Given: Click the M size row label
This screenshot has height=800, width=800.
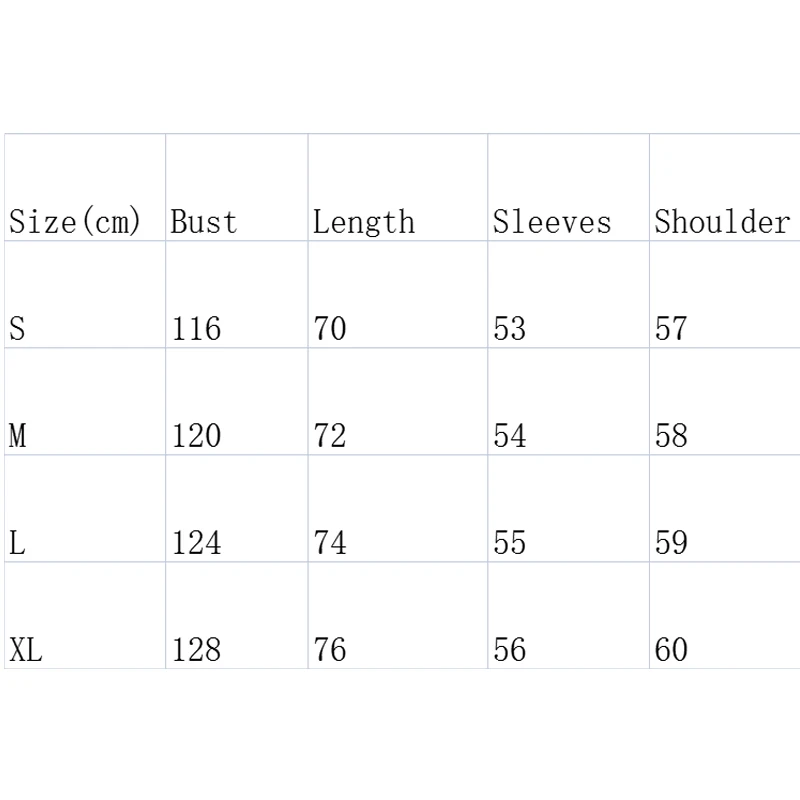Looking at the screenshot, I should click(17, 435).
